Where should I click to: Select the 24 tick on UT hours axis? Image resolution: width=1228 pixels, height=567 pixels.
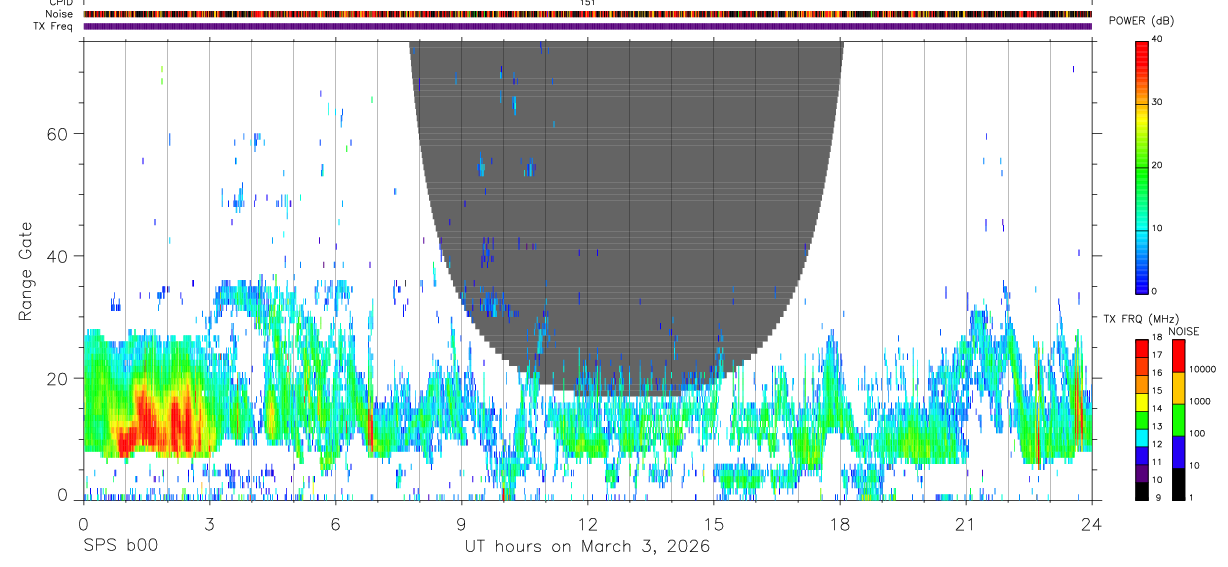(x=1092, y=523)
